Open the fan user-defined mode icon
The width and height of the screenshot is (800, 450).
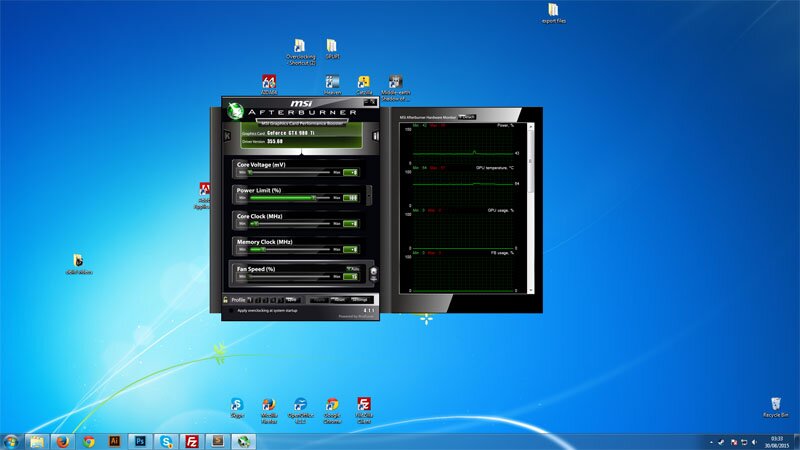coord(373,274)
